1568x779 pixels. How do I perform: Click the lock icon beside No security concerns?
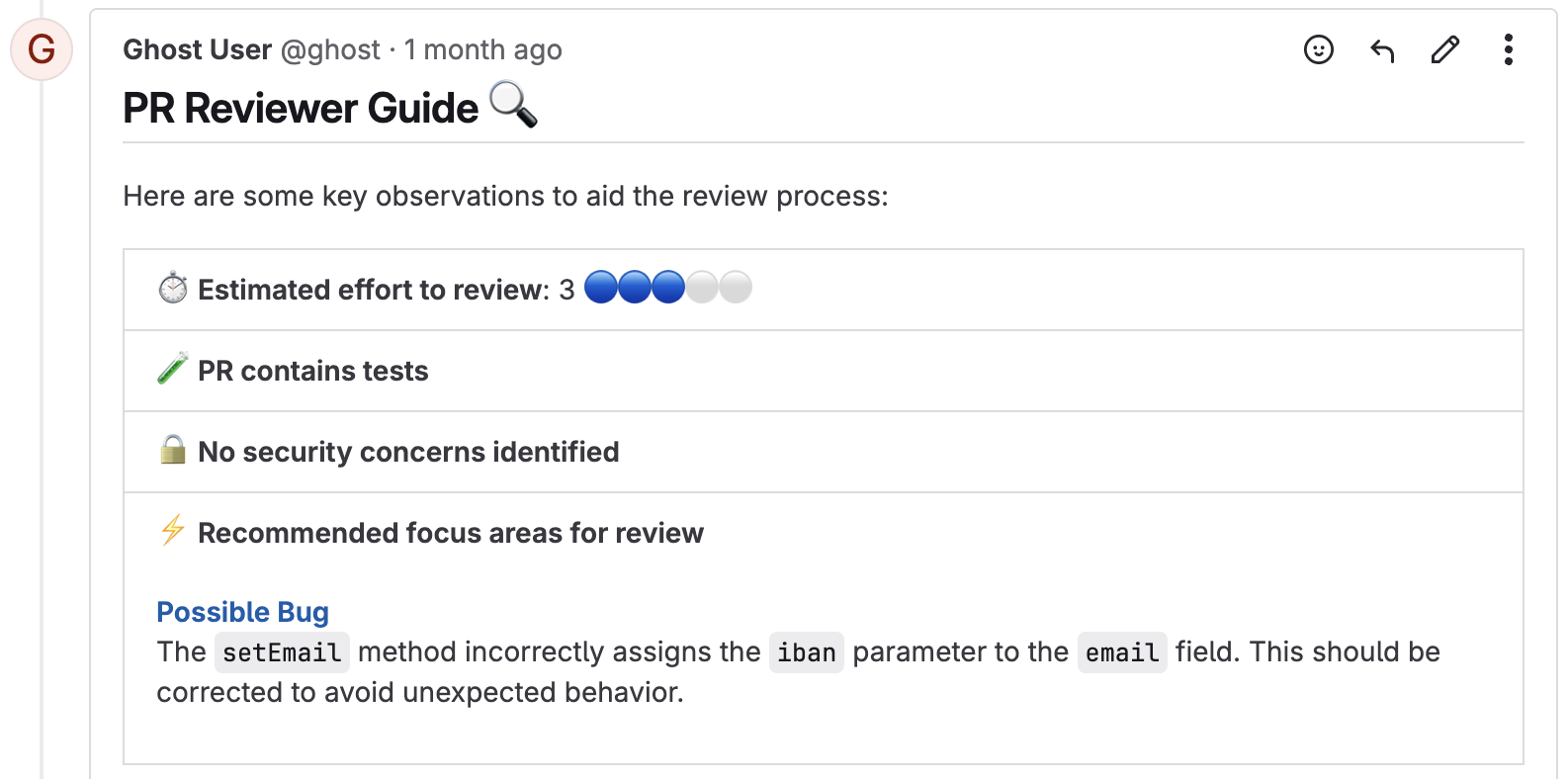pyautogui.click(x=173, y=450)
